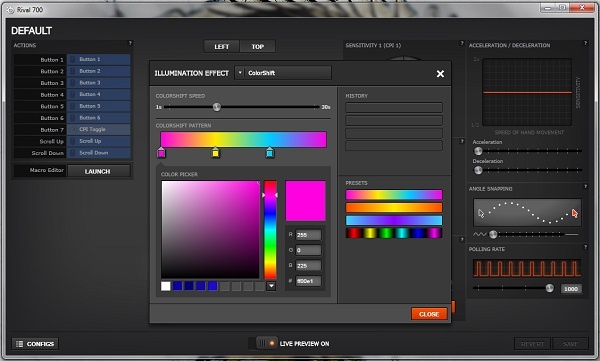Select the first History slot
Image resolution: width=600 pixels, height=361 pixels.
(x=394, y=107)
